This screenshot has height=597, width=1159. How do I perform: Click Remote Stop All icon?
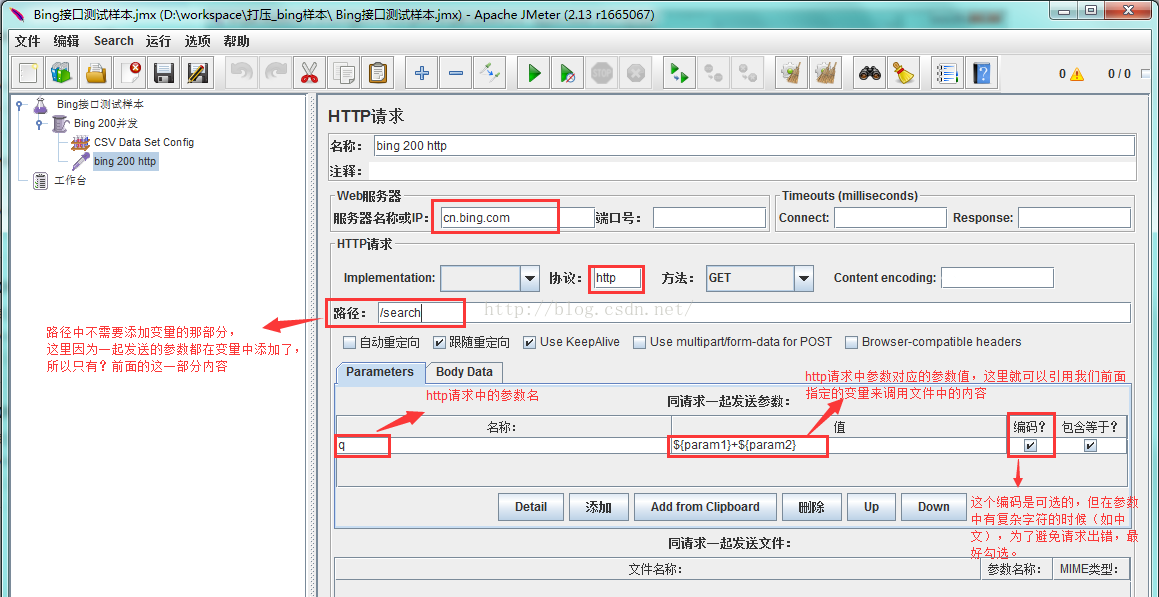[x=713, y=72]
